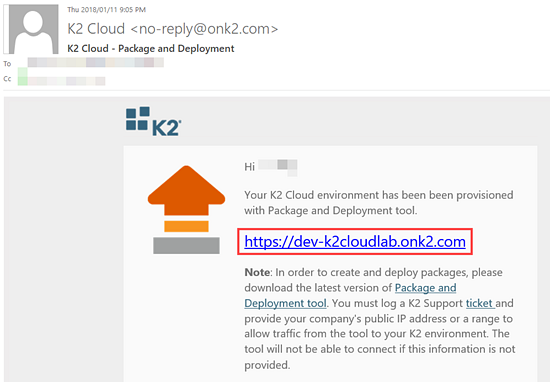
Task: Click the 'Your K2 Cloud environment' paragraph
Action: (379, 203)
